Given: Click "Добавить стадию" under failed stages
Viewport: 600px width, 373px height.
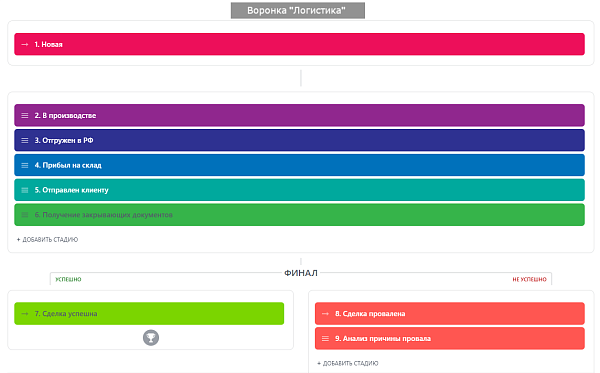Looking at the screenshot, I should tap(348, 363).
